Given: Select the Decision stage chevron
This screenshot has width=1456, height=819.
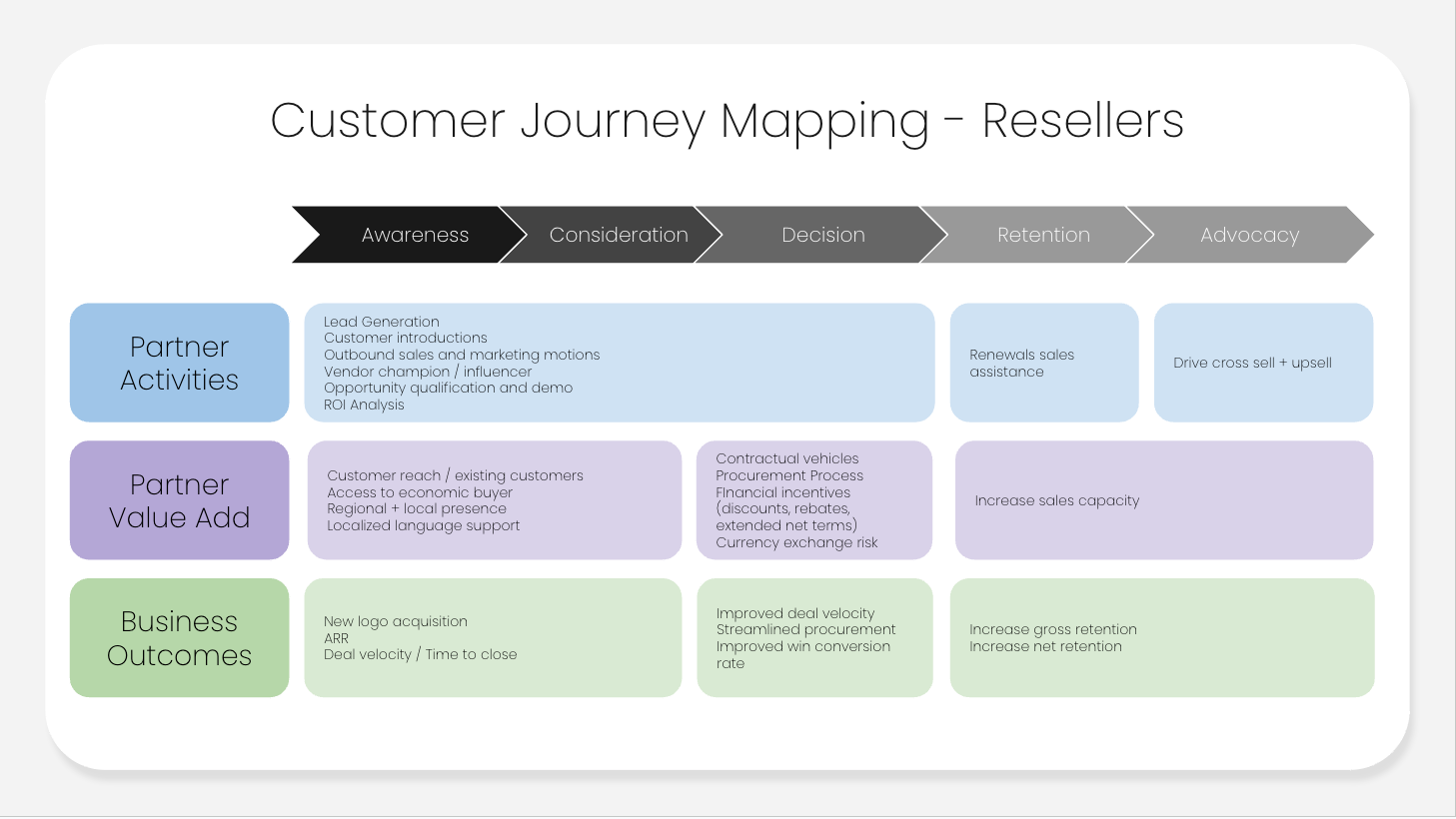Looking at the screenshot, I should [822, 235].
